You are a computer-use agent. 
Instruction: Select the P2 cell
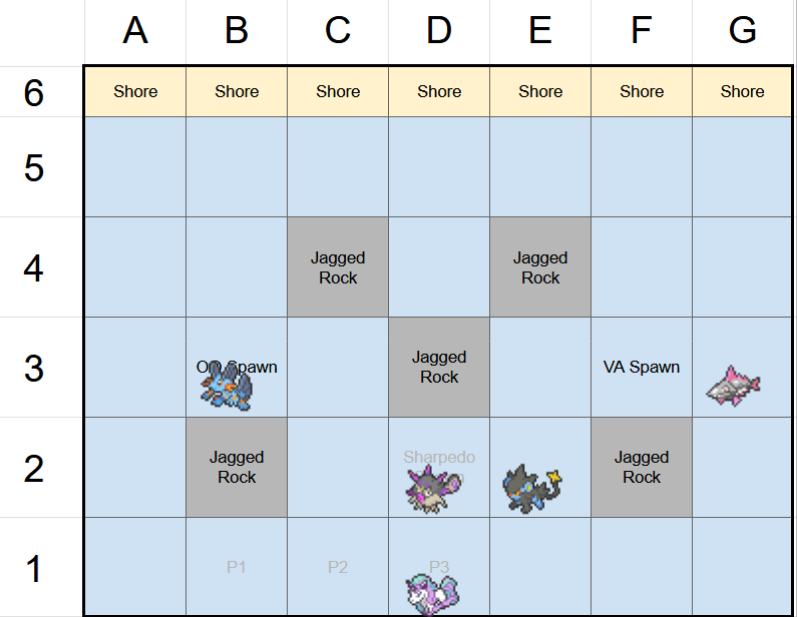[338, 567]
